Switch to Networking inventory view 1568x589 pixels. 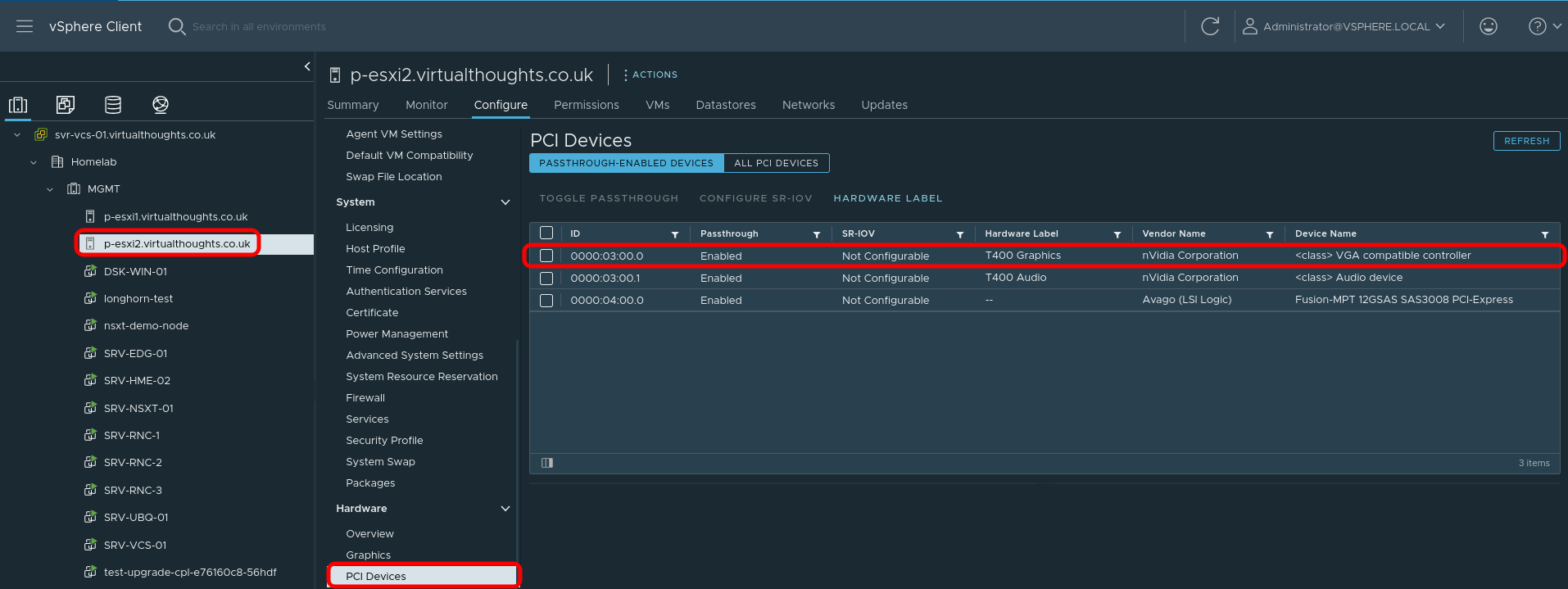pos(161,105)
